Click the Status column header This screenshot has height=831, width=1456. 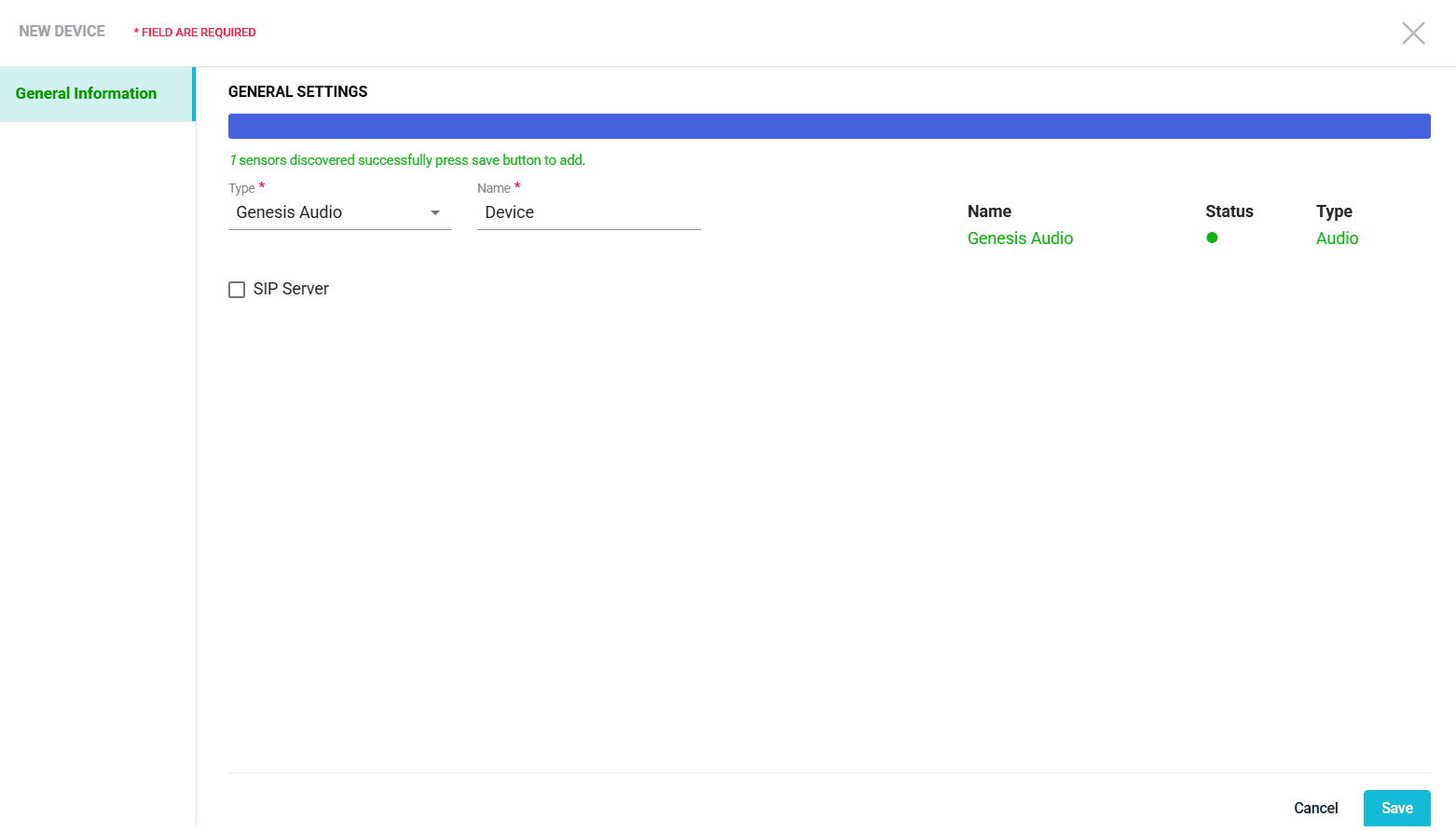[1229, 211]
